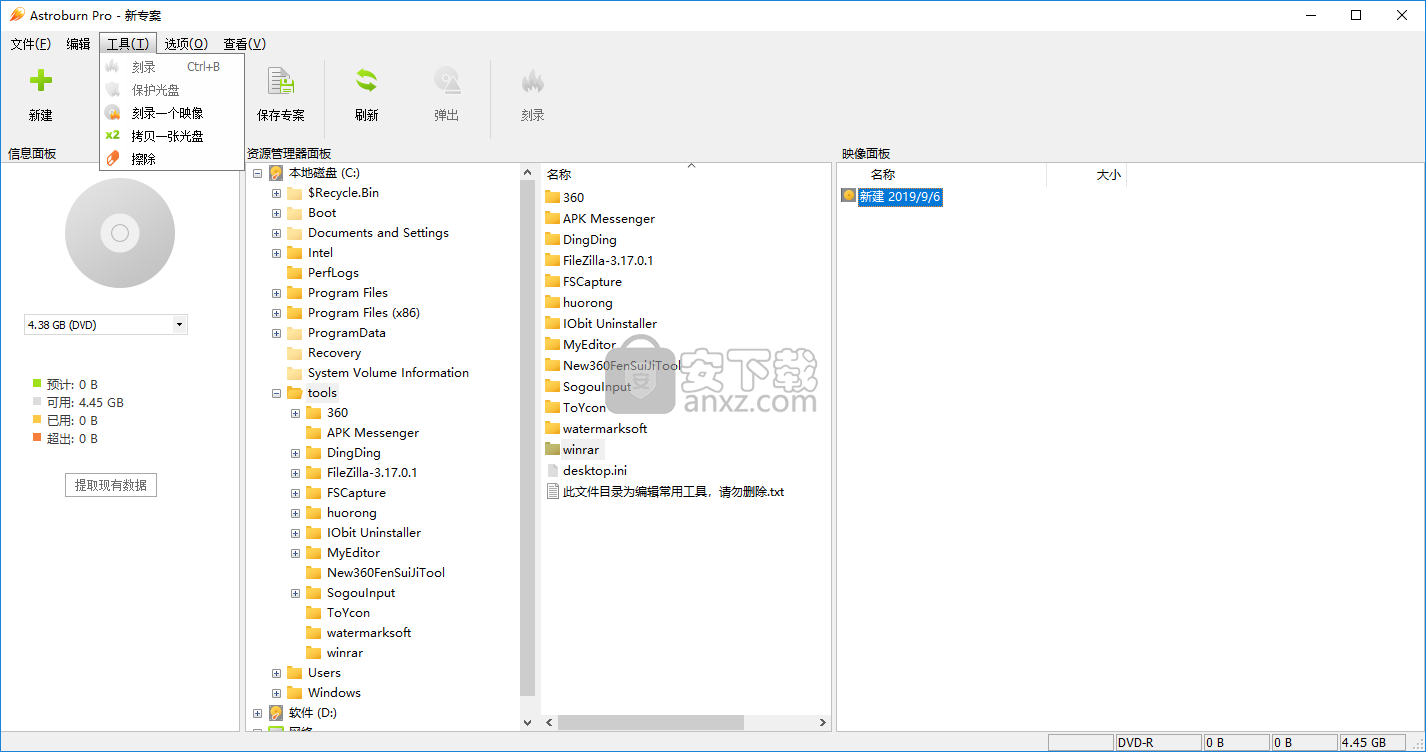The height and width of the screenshot is (752, 1426).
Task: Open the 查看 menu
Action: [244, 44]
